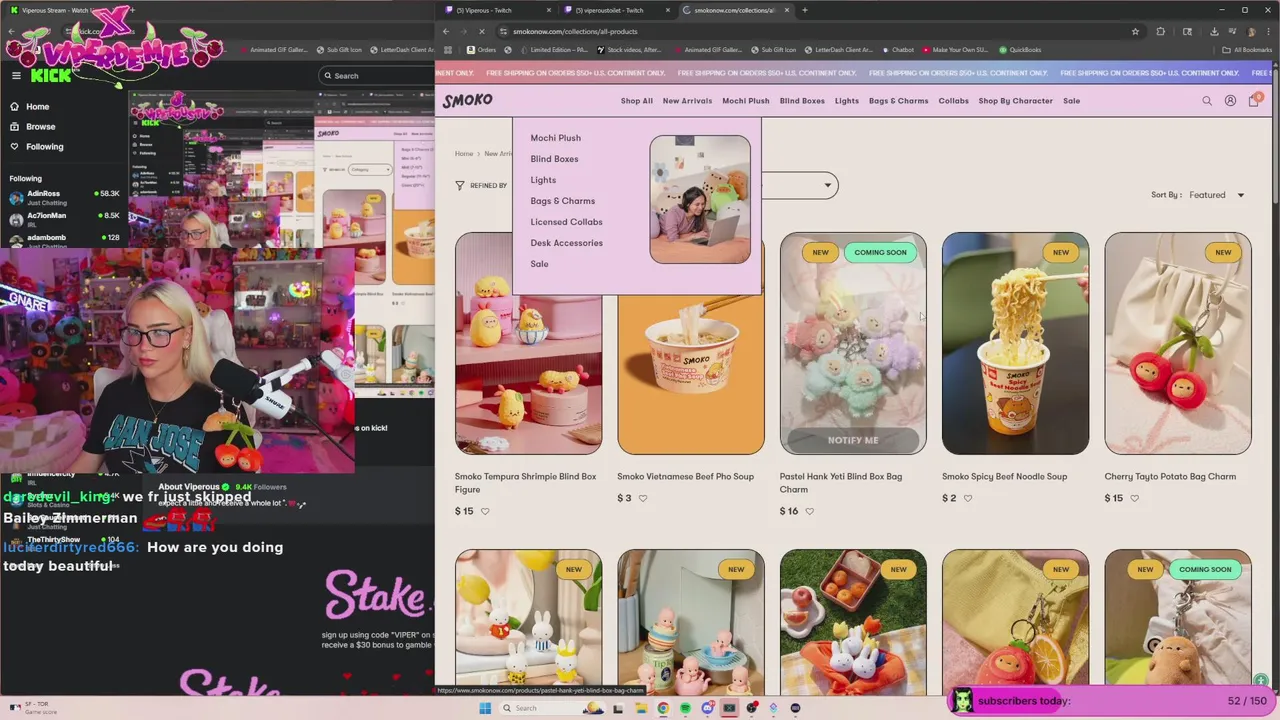Open the Lights navigation menu
Screen dimensions: 1280x720
pos(847,101)
